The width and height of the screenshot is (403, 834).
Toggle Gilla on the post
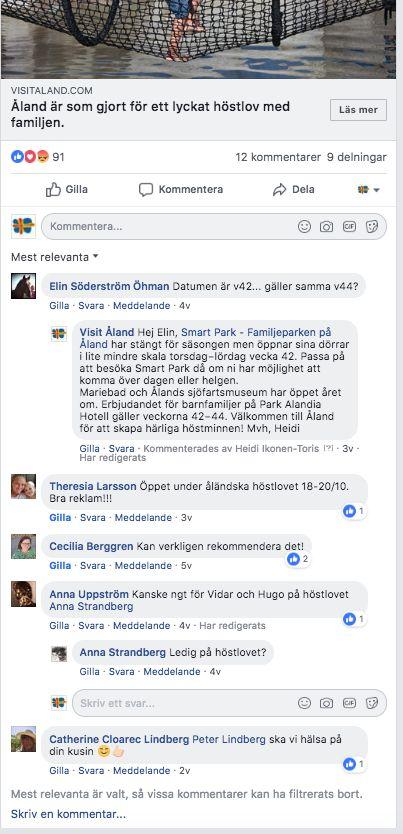pos(67,189)
